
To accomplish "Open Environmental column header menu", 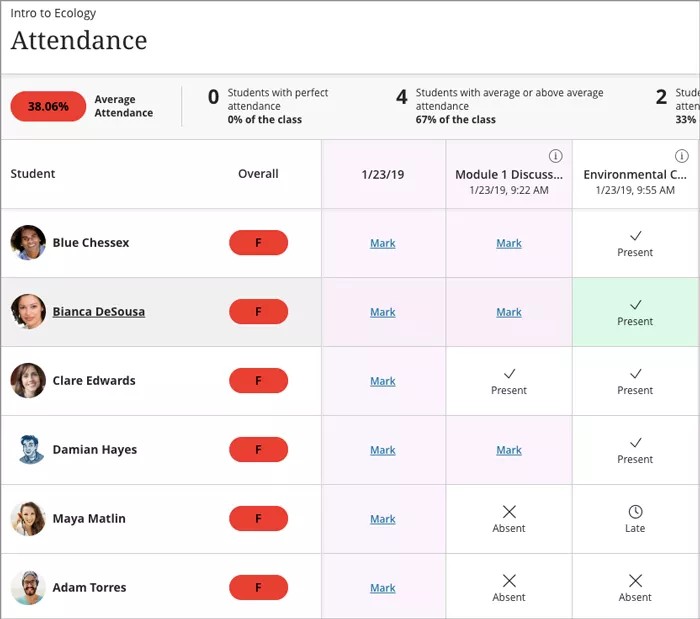I will point(634,175).
